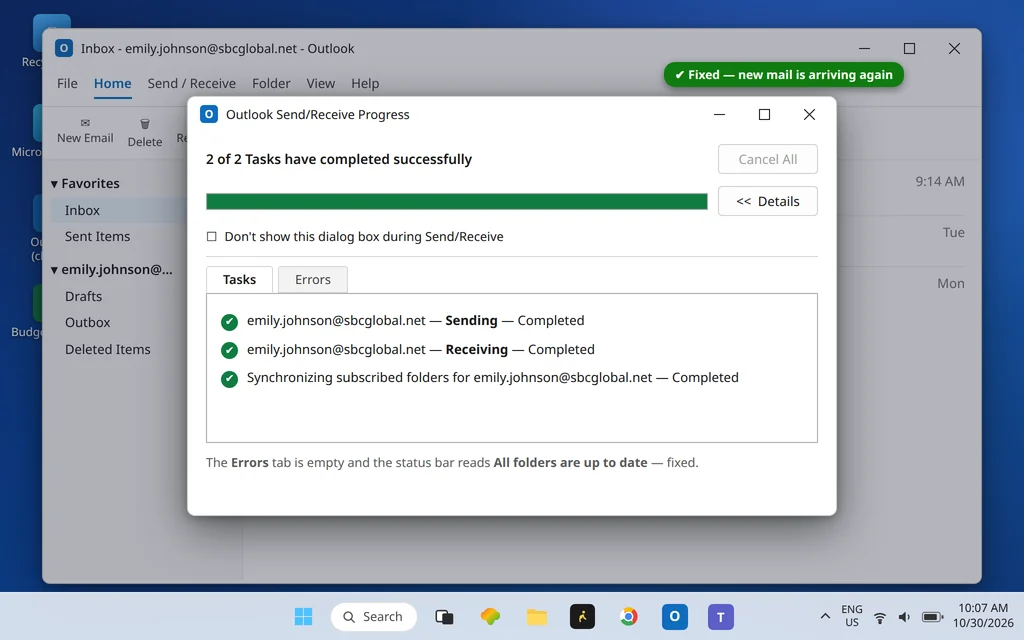This screenshot has width=1024, height=640.
Task: Close the Send/Receive Progress dialog
Action: pos(809,114)
